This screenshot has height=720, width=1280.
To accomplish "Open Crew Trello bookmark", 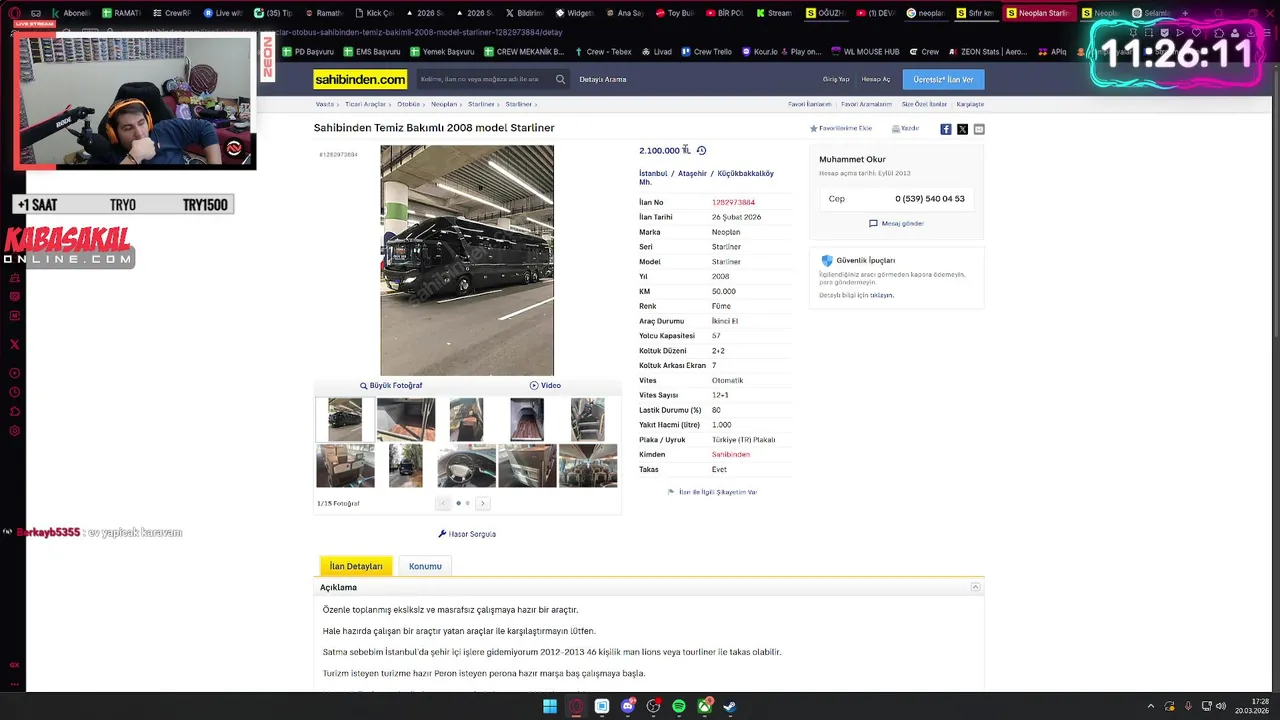I will tap(706, 51).
